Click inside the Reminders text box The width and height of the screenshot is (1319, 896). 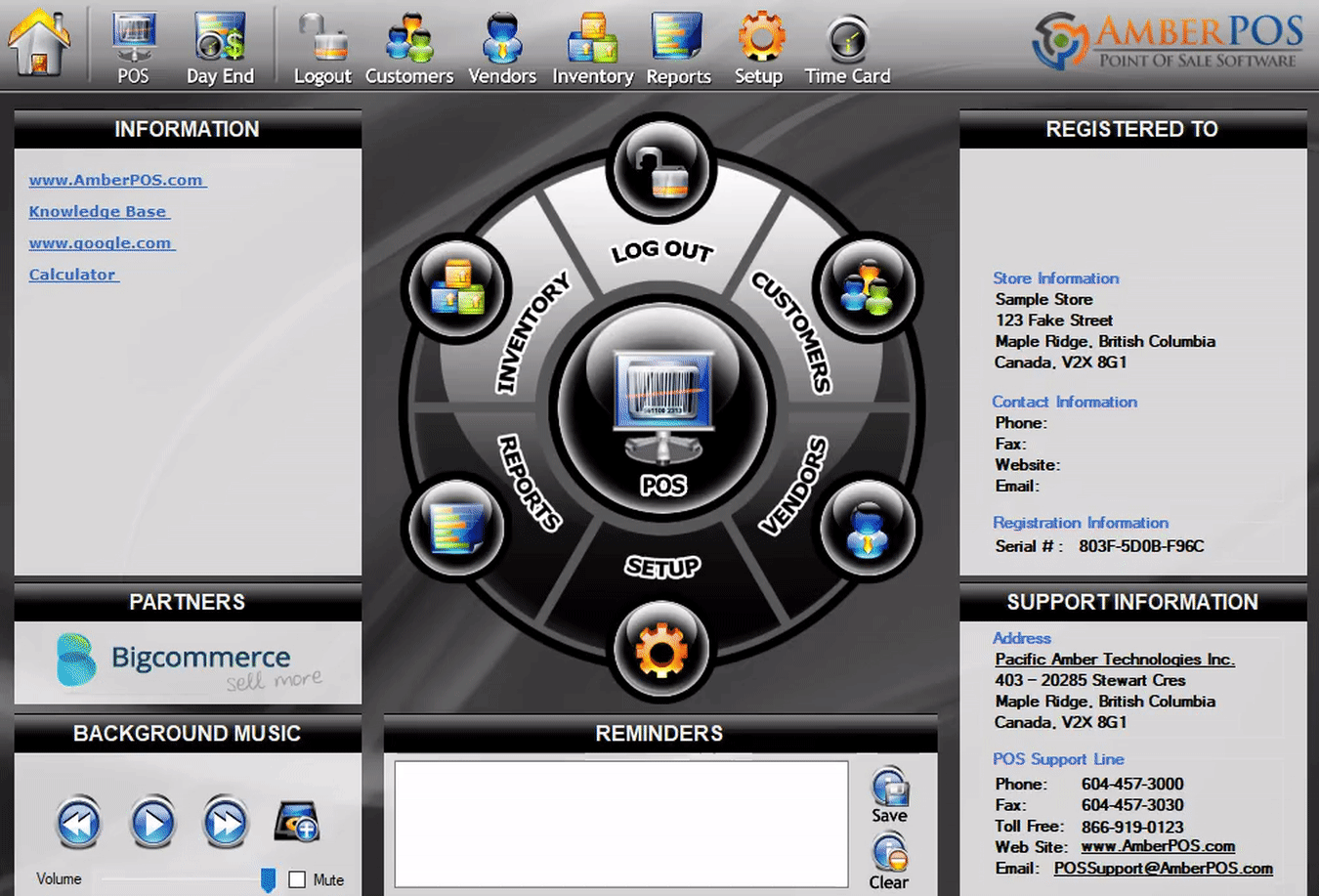pos(621,825)
